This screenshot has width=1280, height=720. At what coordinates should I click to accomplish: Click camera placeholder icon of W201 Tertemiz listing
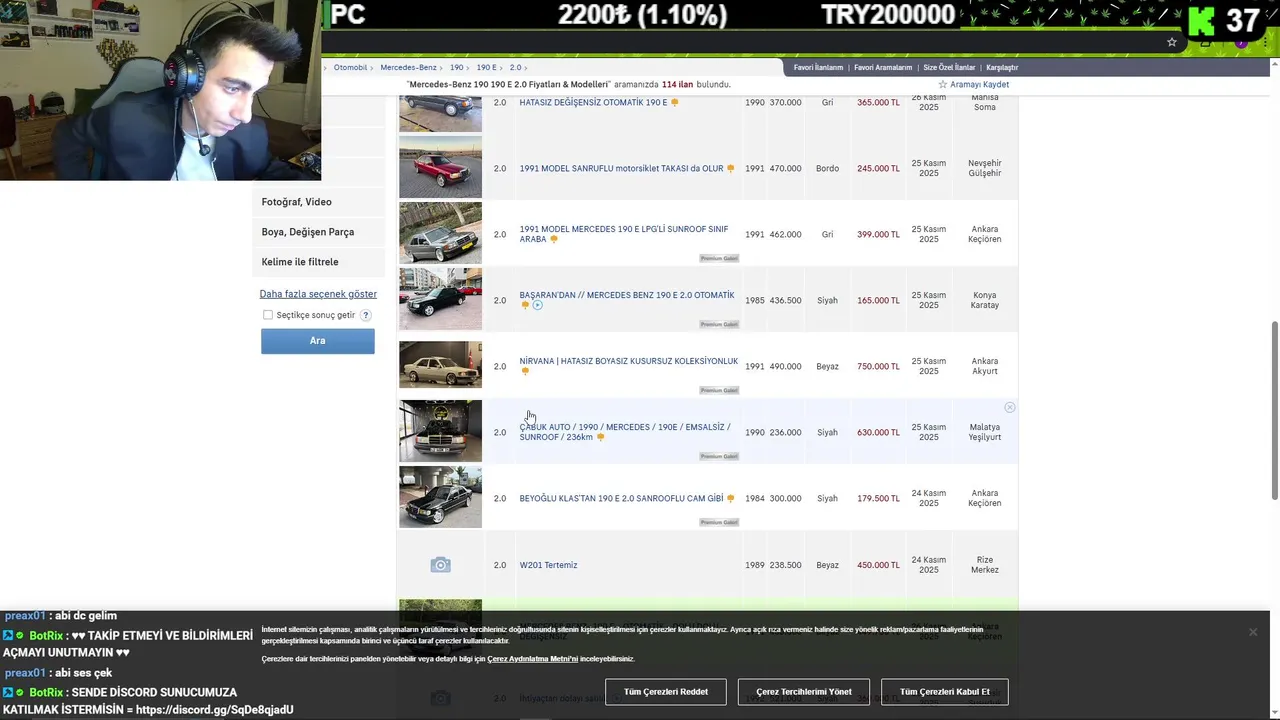point(440,565)
